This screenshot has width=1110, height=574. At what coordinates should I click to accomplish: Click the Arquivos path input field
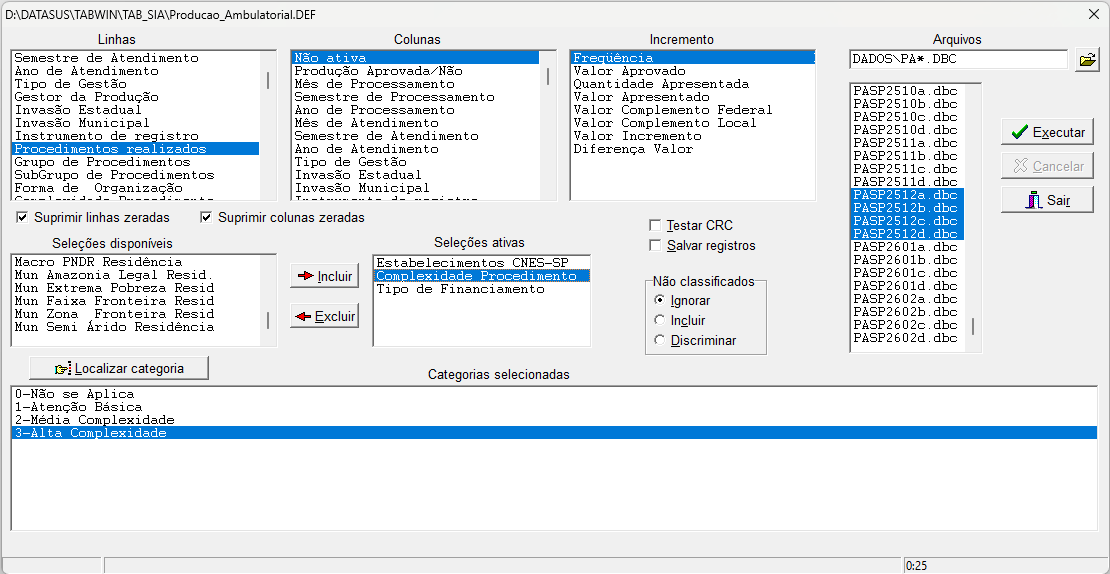[959, 59]
